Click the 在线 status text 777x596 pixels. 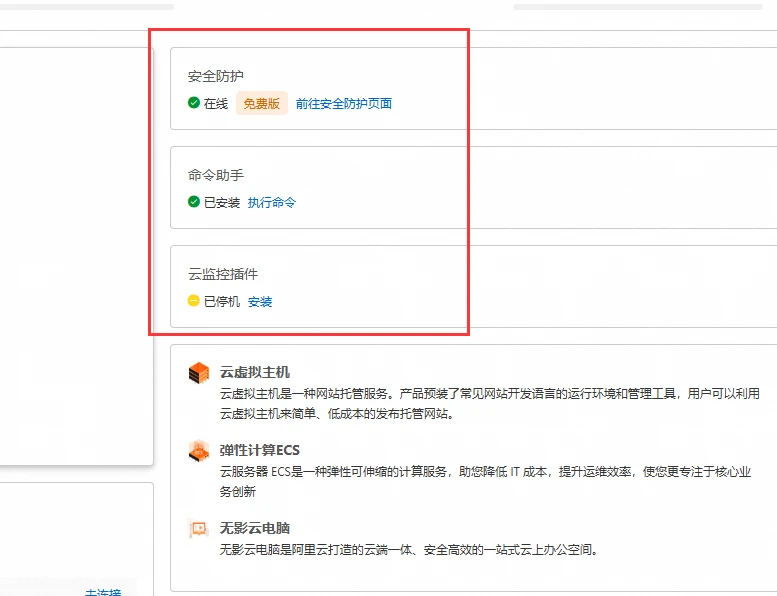[x=216, y=103]
